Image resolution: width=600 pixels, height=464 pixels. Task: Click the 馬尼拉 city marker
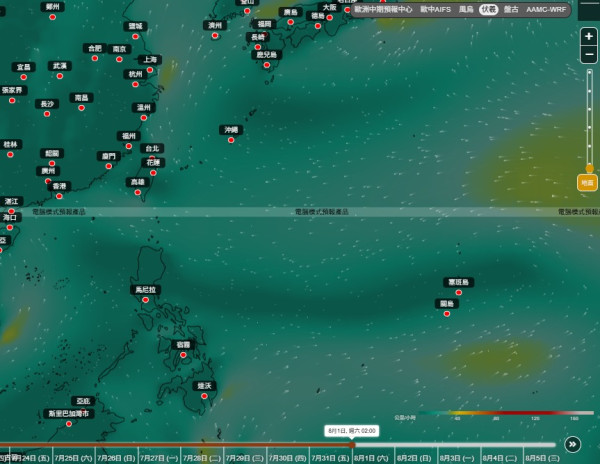145,300
